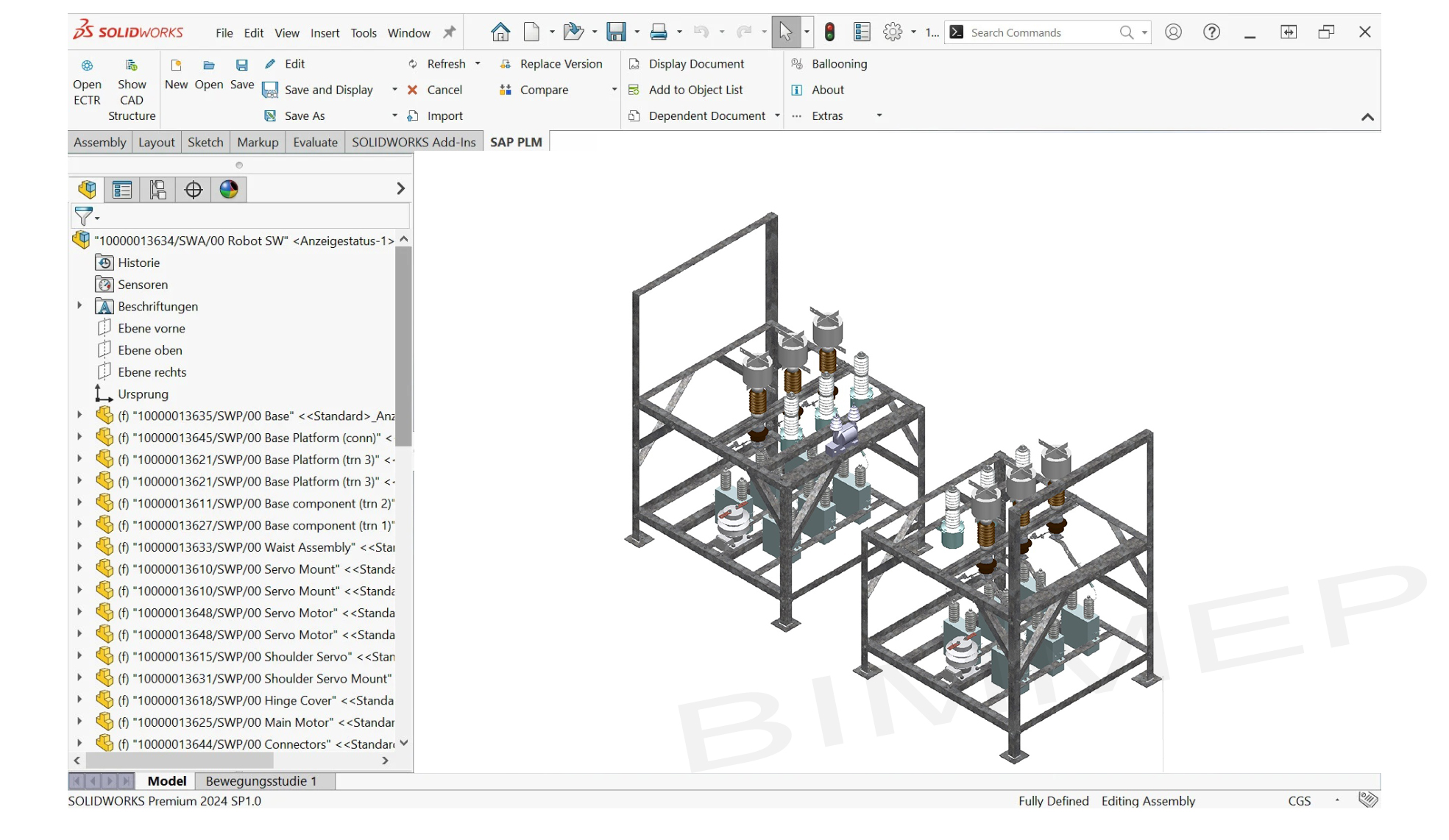Select the DimXpertManager crosshair icon
Viewport: 1449px width, 840px height.
click(194, 190)
